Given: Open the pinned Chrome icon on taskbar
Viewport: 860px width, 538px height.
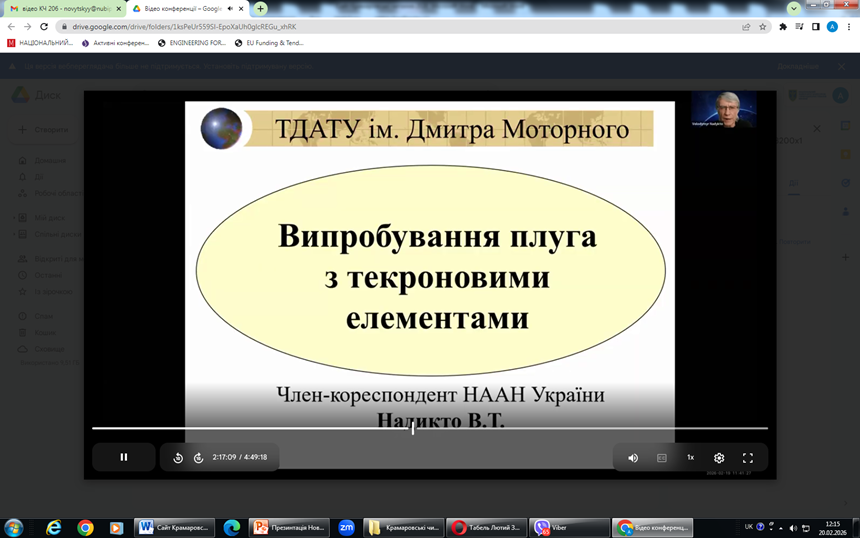Looking at the screenshot, I should coord(85,528).
